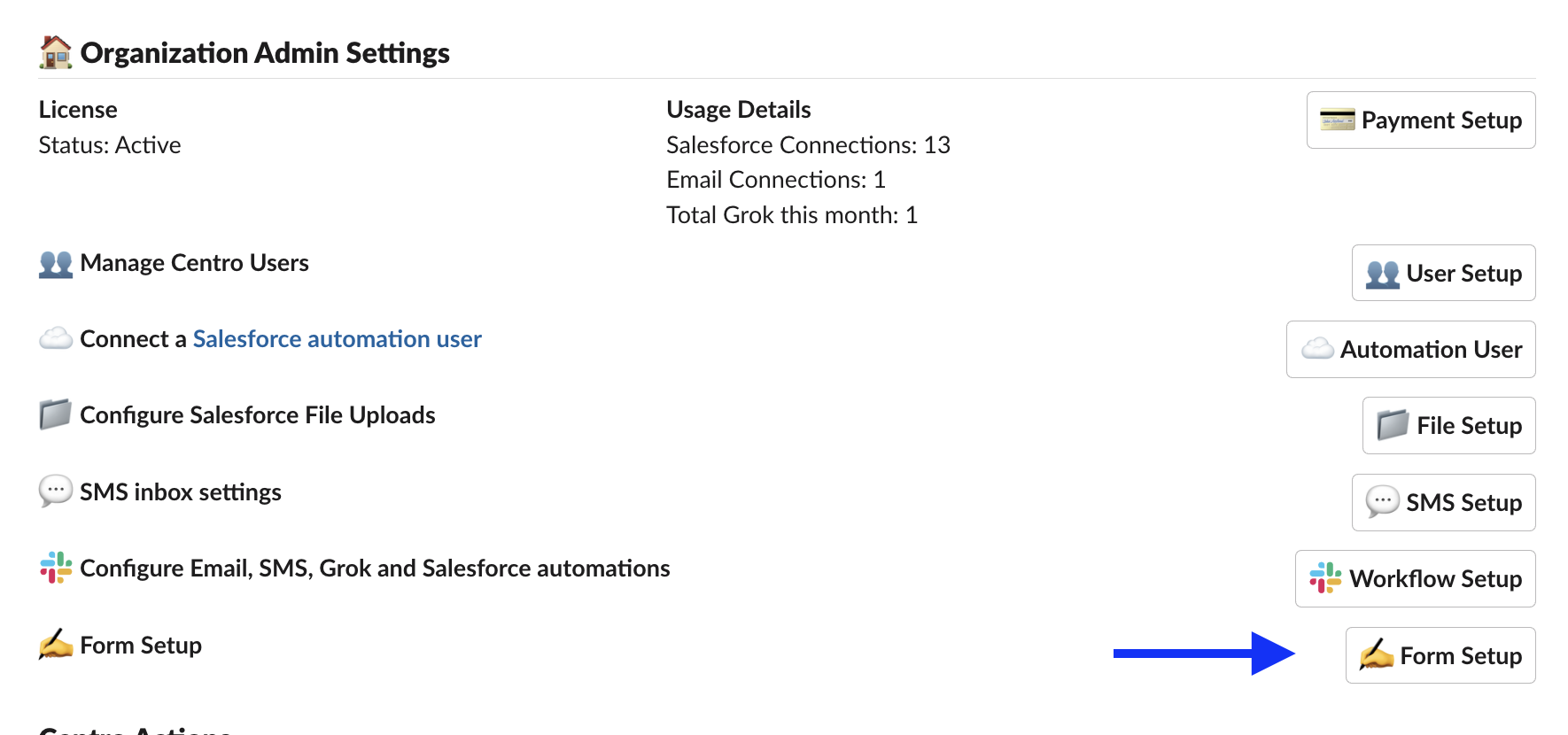Click the house icon beside Organization Admin Settings
The width and height of the screenshot is (1568, 735).
(x=56, y=52)
